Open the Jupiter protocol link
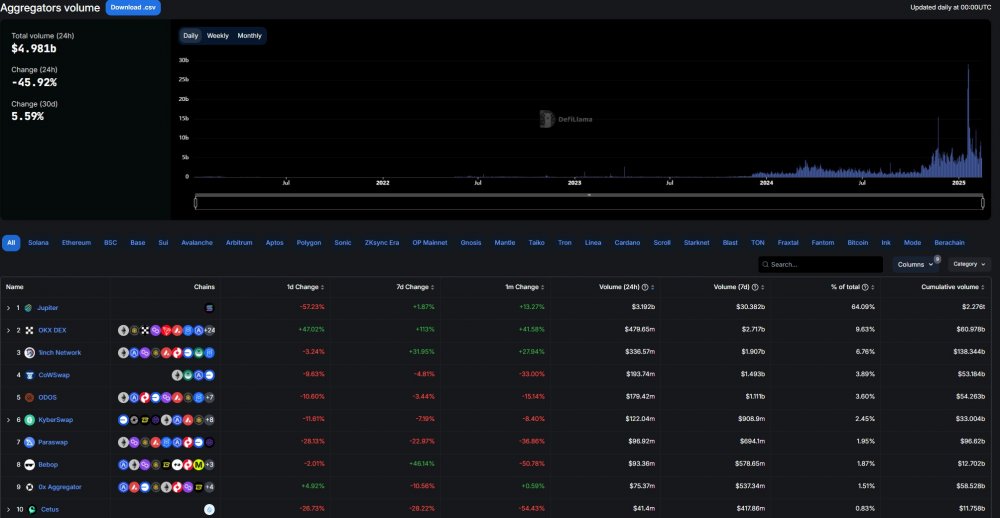This screenshot has width=1000, height=518. point(48,308)
